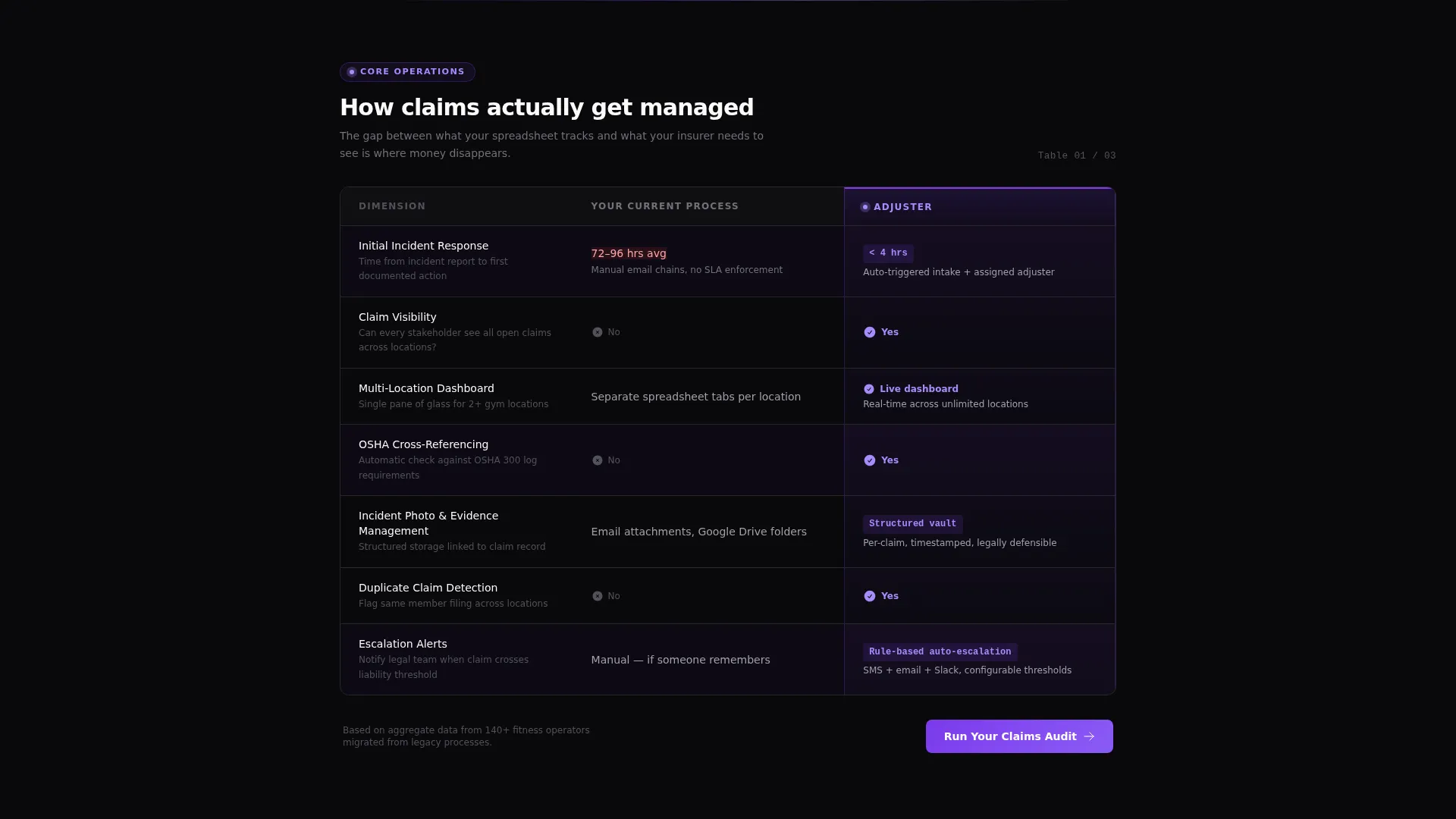The height and width of the screenshot is (819, 1456).
Task: Click the Live dashboard checkmark icon
Action: [x=869, y=389]
